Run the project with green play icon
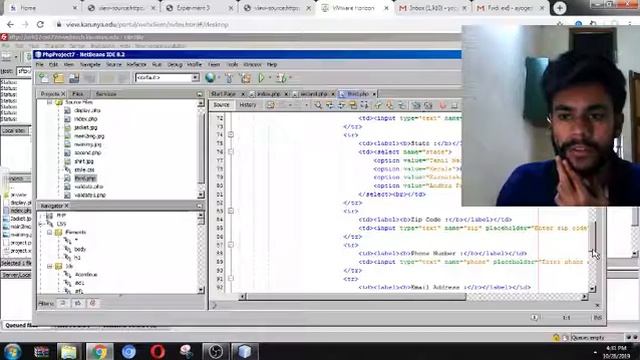 pos(262,77)
